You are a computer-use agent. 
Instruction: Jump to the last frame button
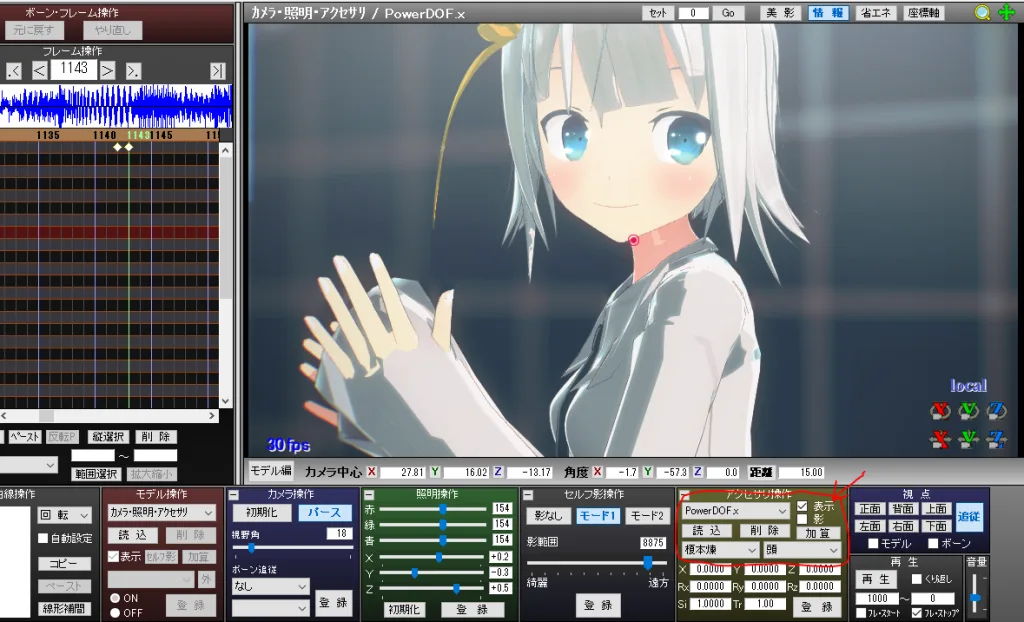[x=217, y=70]
